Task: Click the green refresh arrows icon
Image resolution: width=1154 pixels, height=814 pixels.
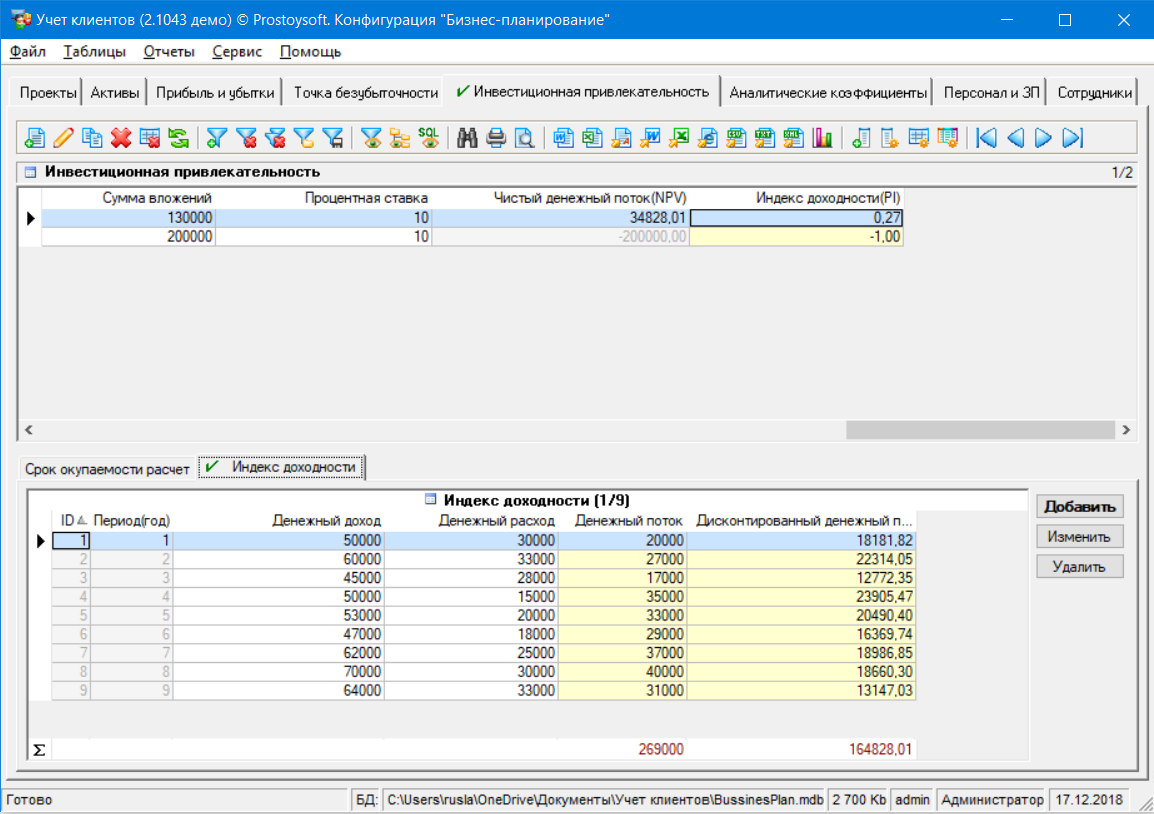Action: [x=179, y=138]
